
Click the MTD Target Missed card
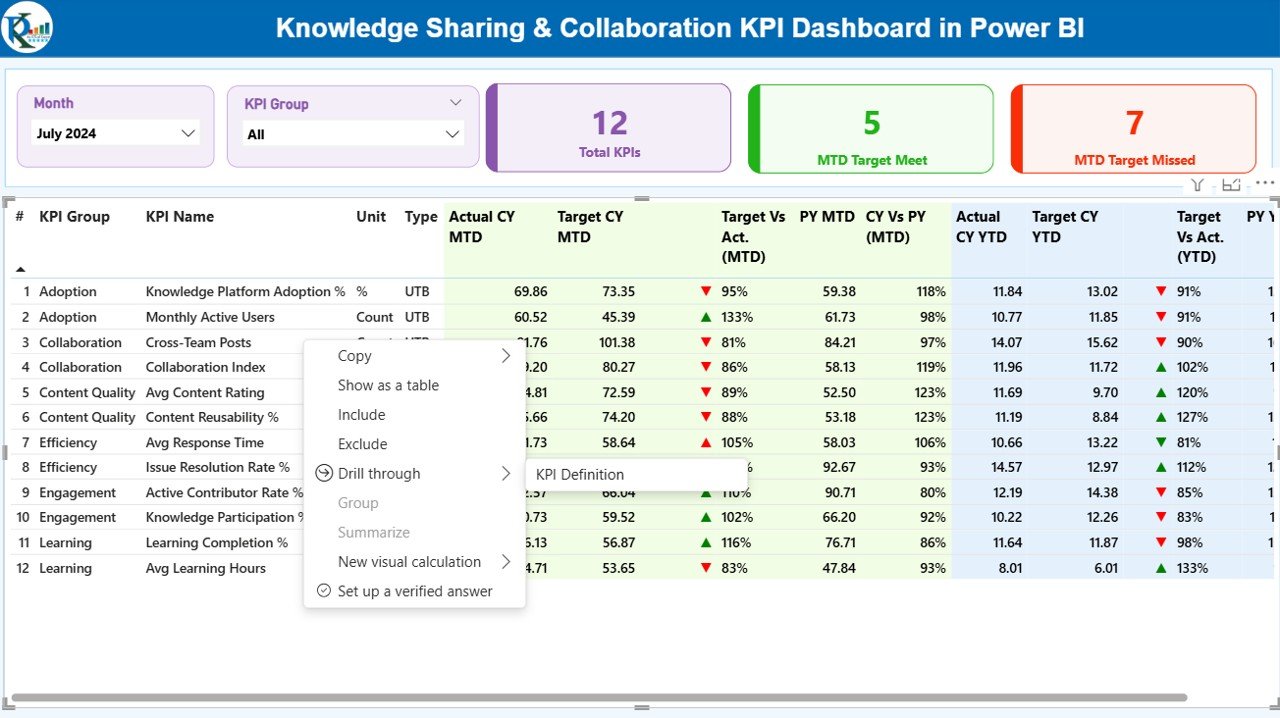[x=1134, y=129]
